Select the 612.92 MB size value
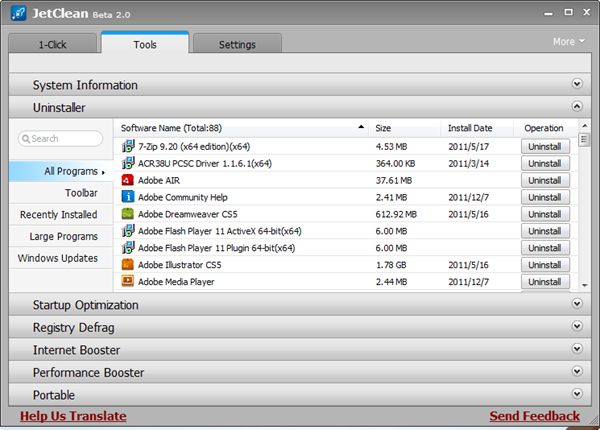The width and height of the screenshot is (600, 430). coord(396,214)
